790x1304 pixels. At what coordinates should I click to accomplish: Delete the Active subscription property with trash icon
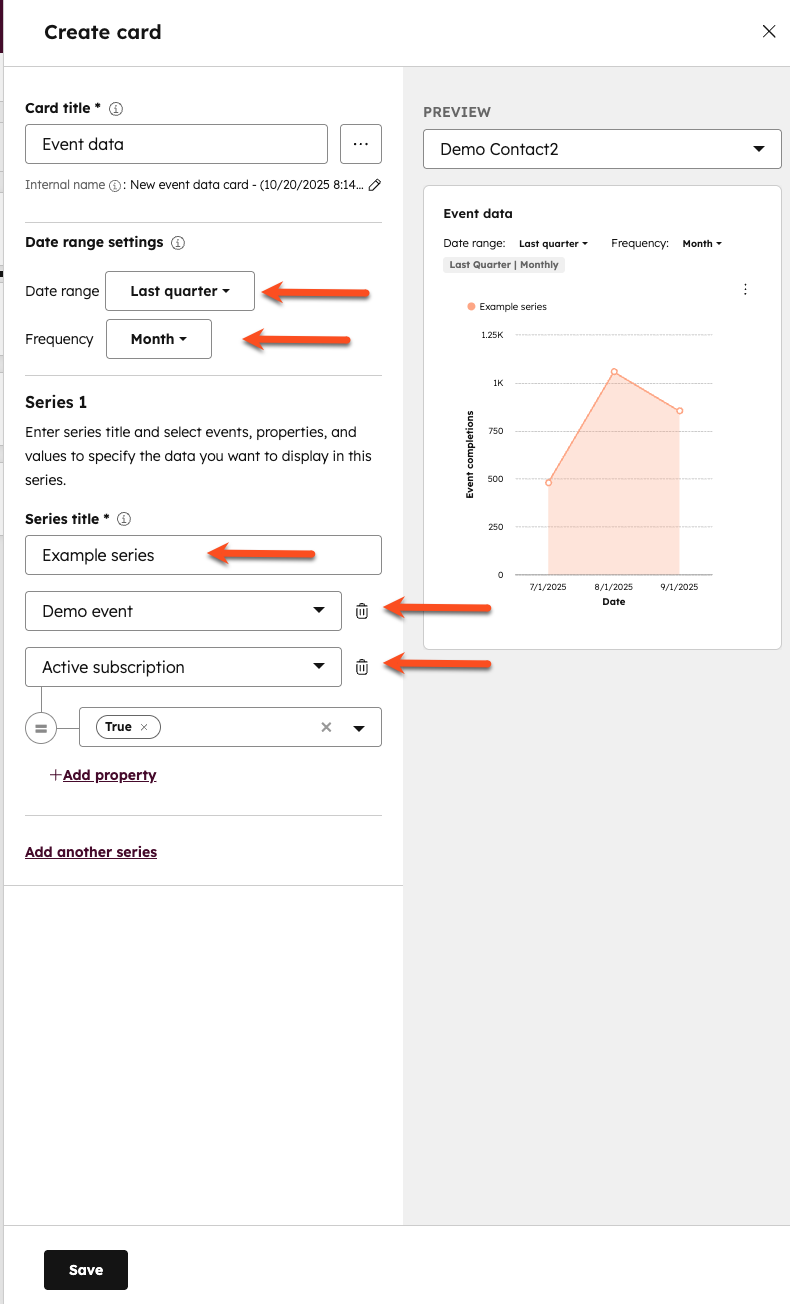coord(362,667)
